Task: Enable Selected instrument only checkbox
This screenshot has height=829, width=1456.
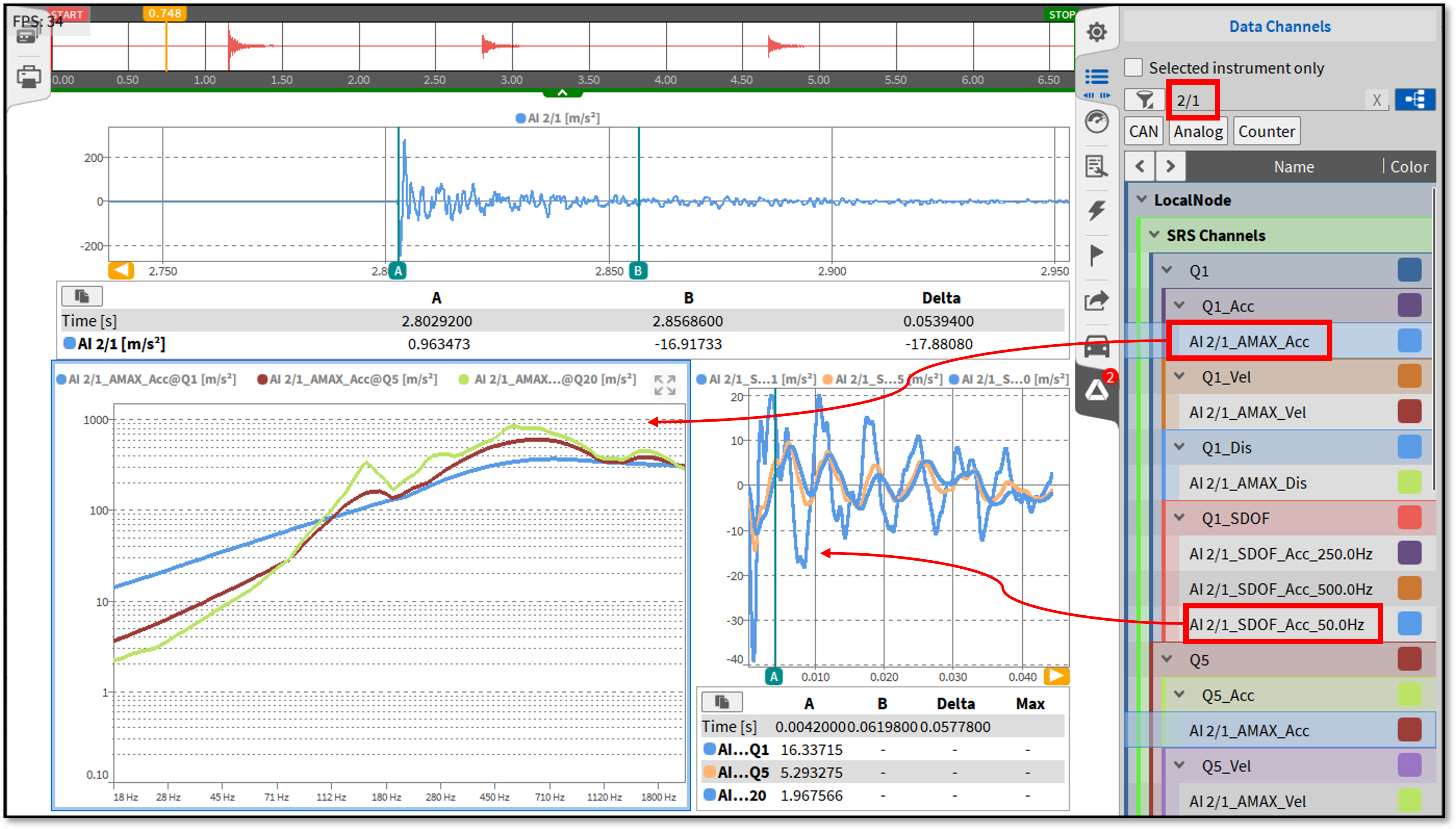Action: pyautogui.click(x=1133, y=67)
